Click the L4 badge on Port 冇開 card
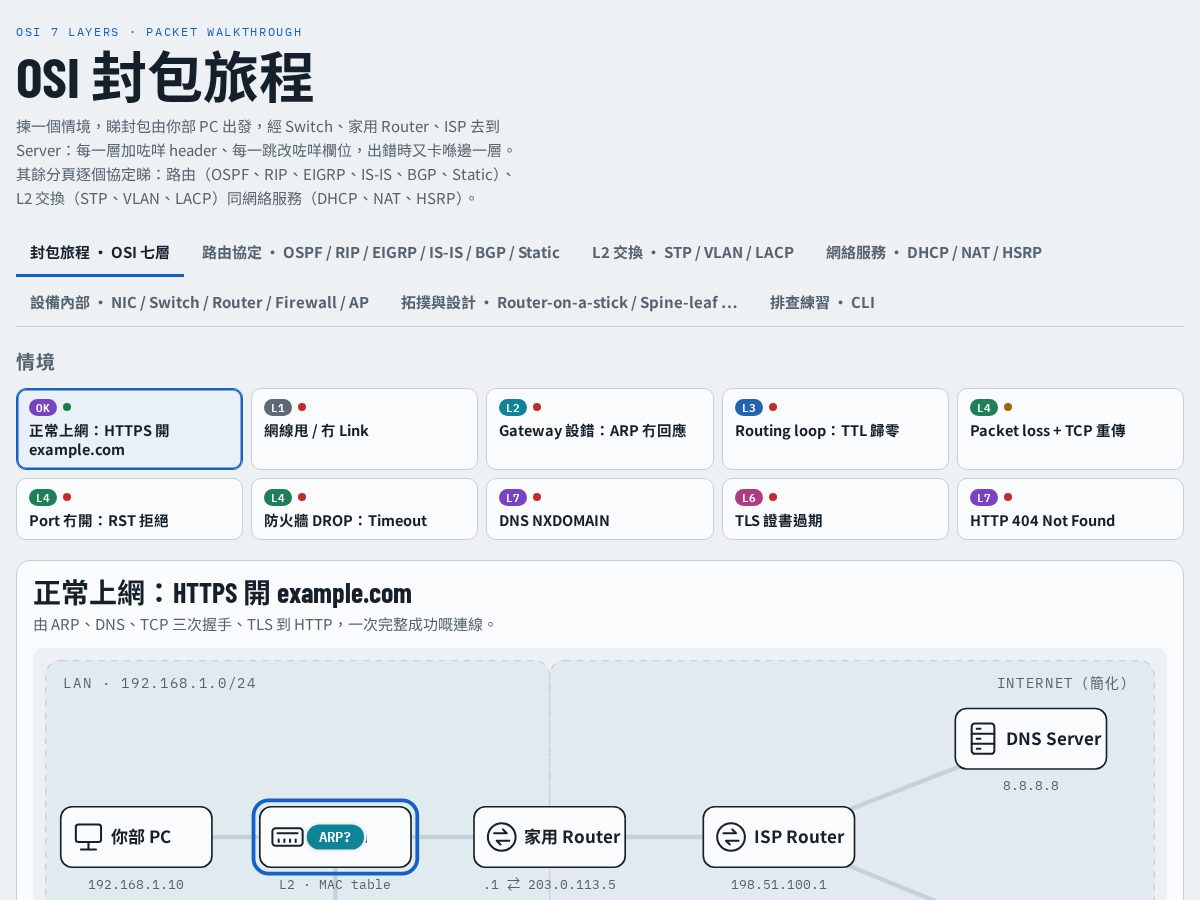 tap(43, 497)
